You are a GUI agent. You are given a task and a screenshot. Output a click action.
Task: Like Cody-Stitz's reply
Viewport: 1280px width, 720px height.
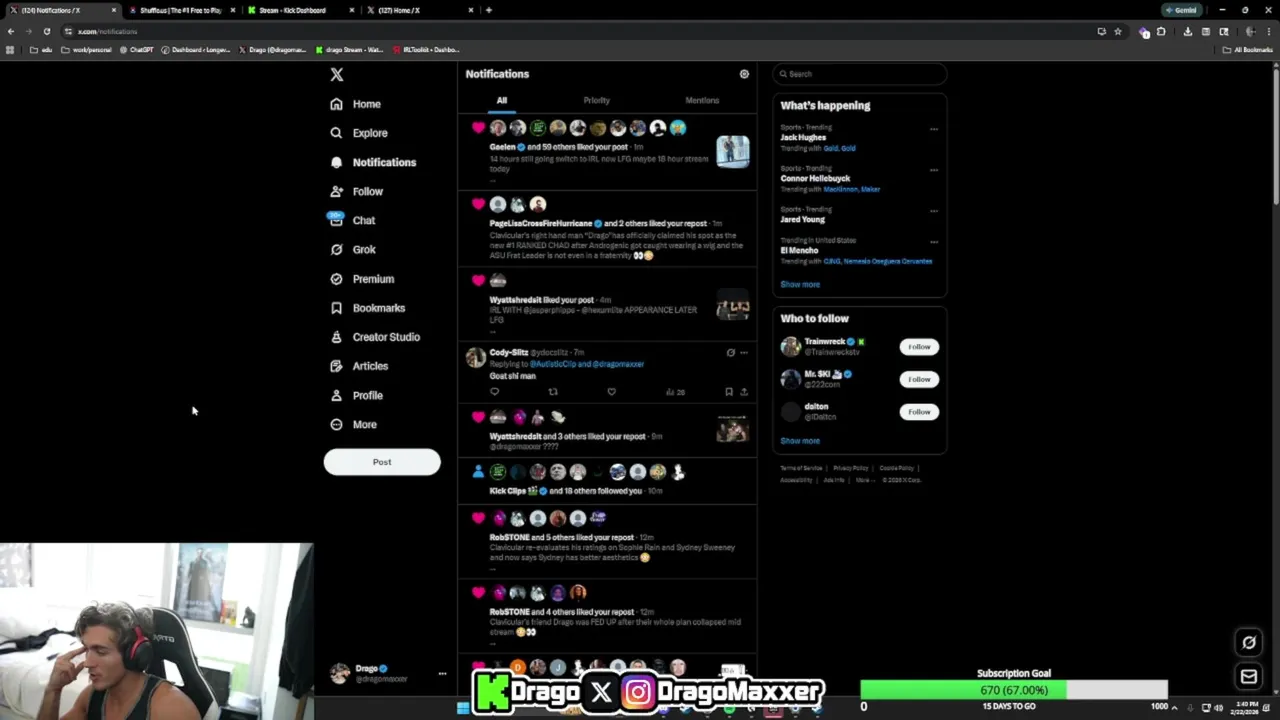click(611, 392)
